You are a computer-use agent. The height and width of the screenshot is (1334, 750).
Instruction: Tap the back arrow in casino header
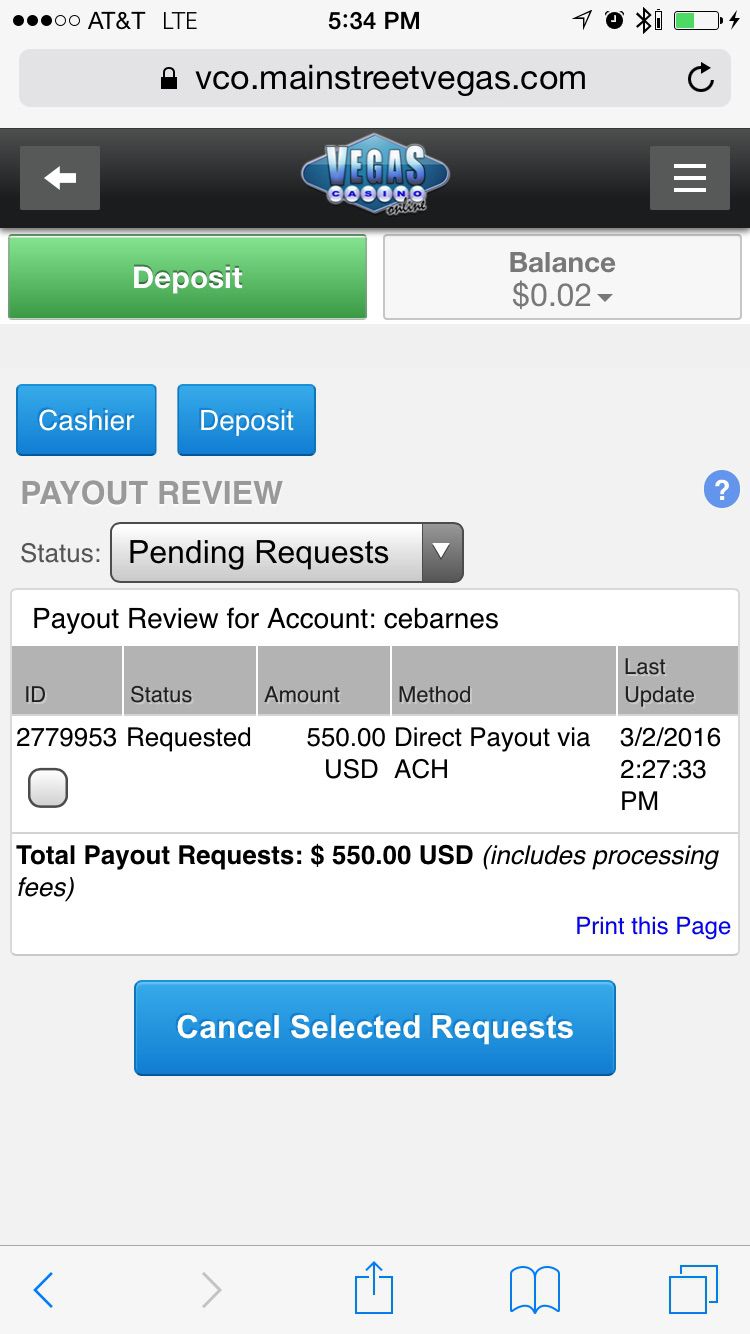tap(60, 178)
